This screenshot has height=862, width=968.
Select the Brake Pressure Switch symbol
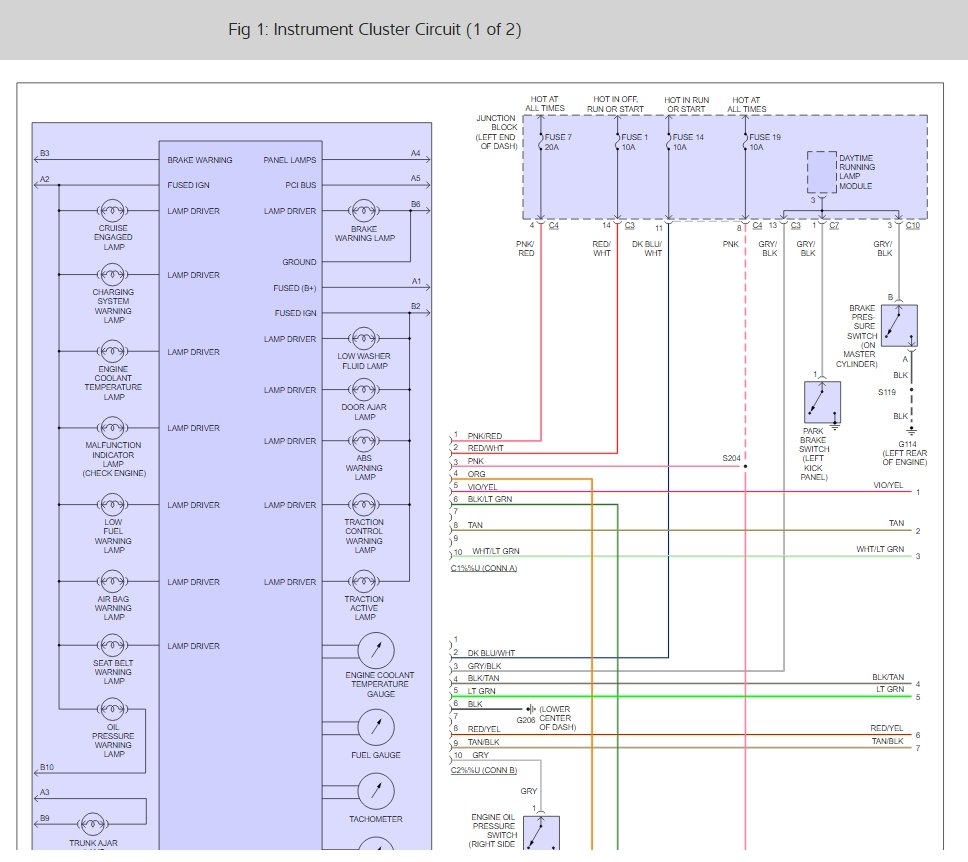pyautogui.click(x=898, y=326)
